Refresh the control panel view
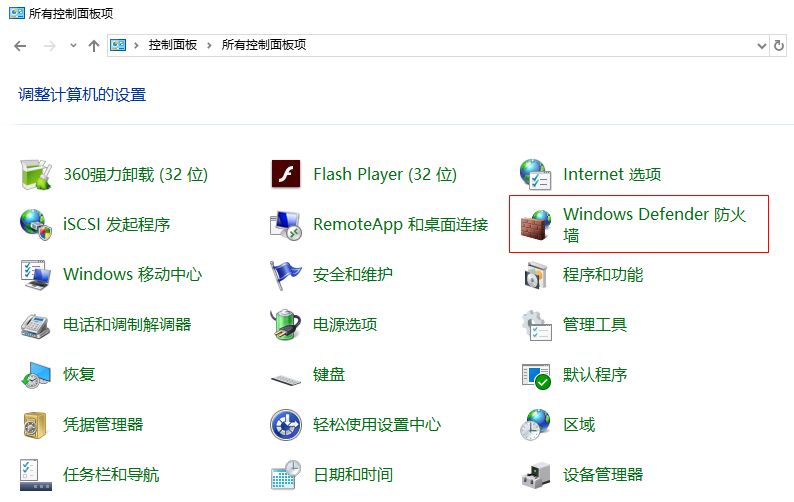 click(779, 46)
